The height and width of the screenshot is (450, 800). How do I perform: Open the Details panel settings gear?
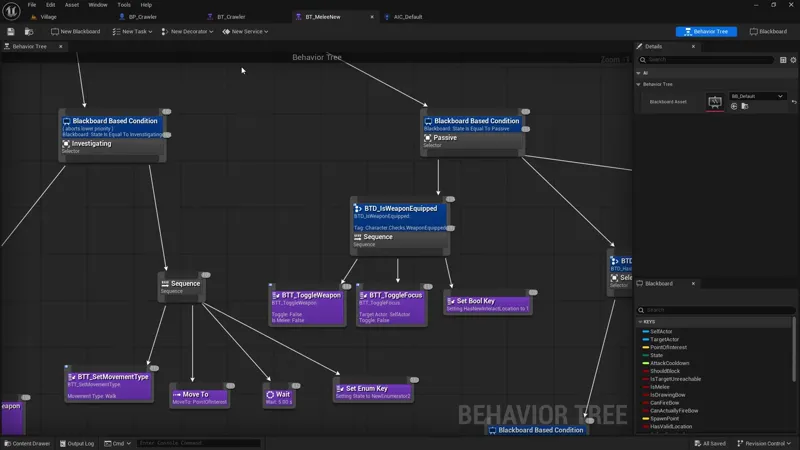(793, 60)
